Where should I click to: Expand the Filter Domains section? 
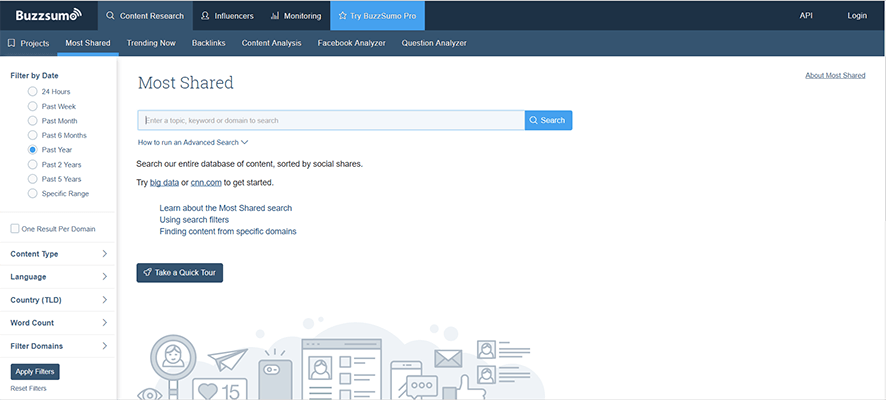(58, 346)
